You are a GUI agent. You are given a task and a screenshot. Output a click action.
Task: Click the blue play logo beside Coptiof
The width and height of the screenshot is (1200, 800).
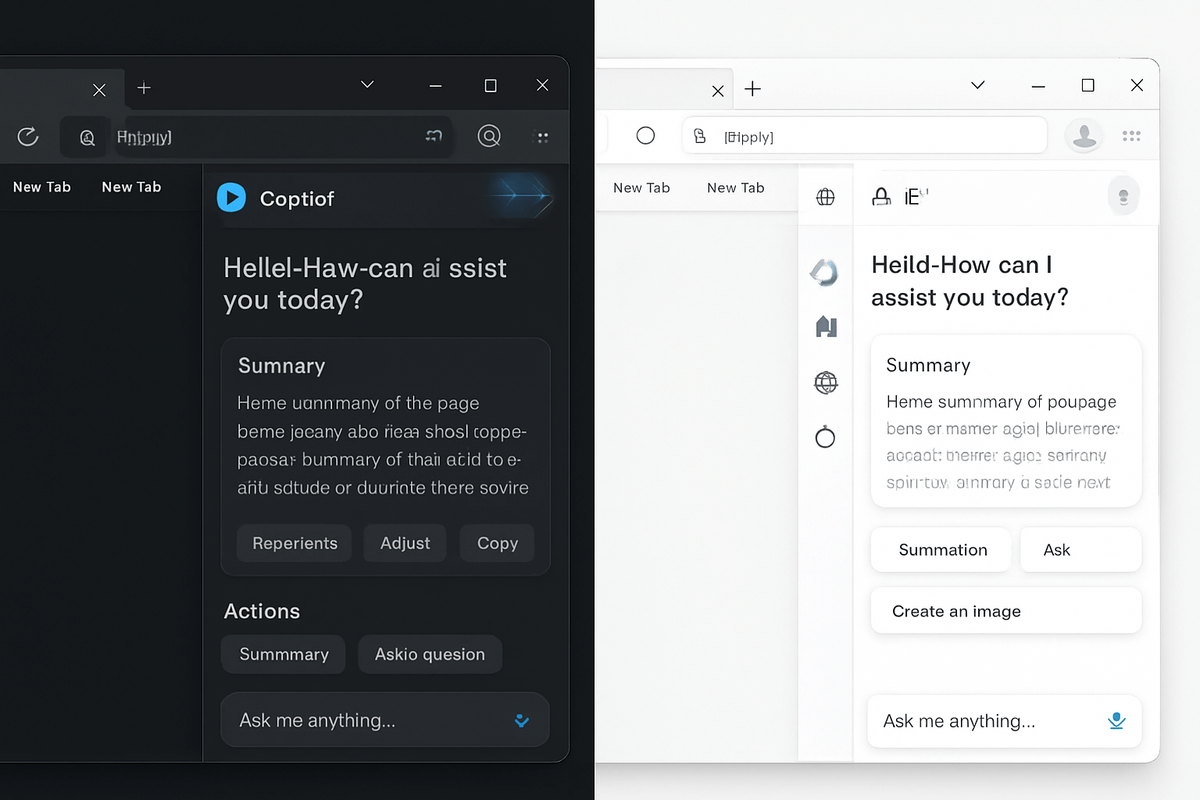[x=231, y=198]
